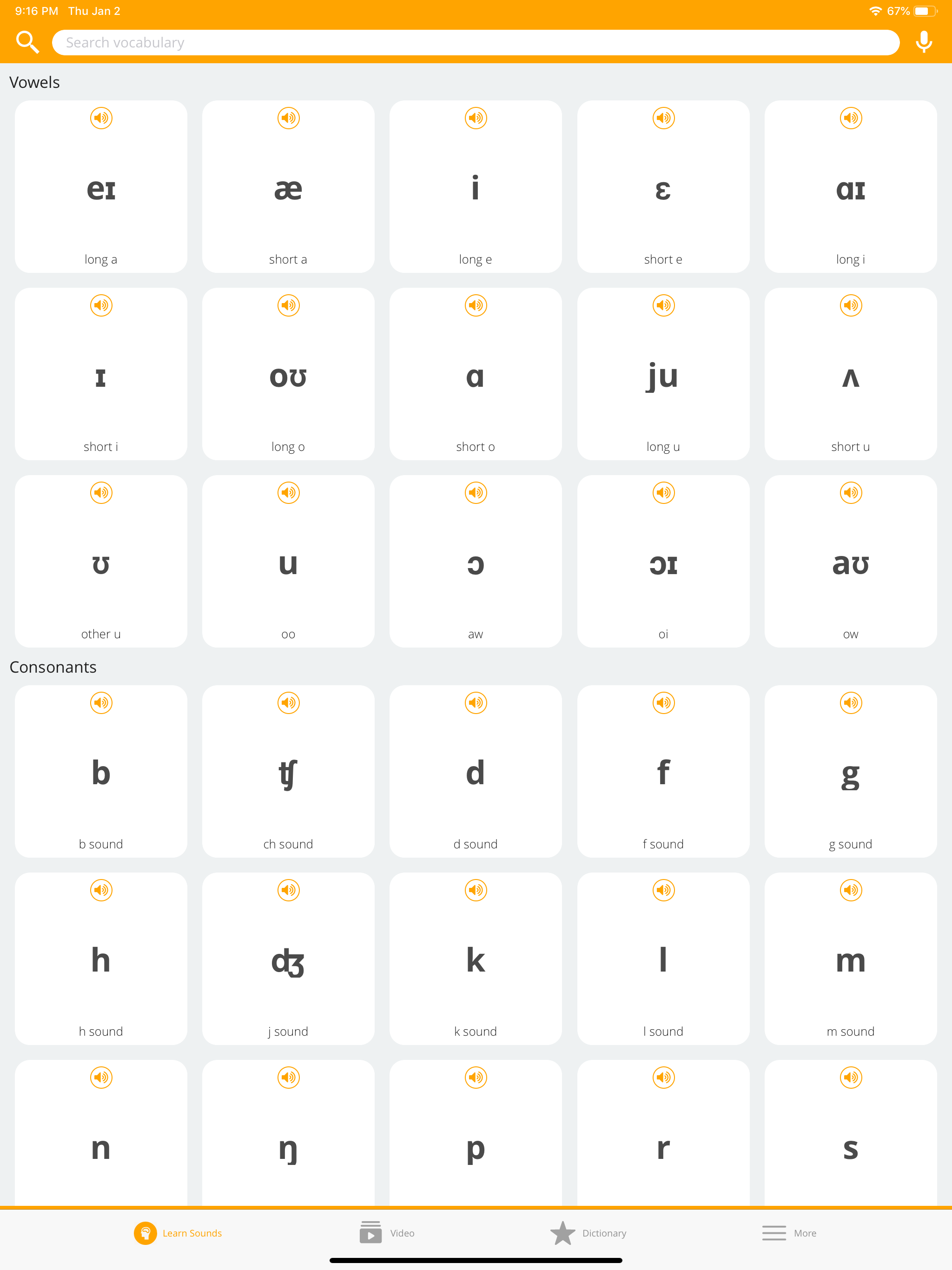Play the short e sound for ɛ
952x1270 pixels.
coord(663,118)
